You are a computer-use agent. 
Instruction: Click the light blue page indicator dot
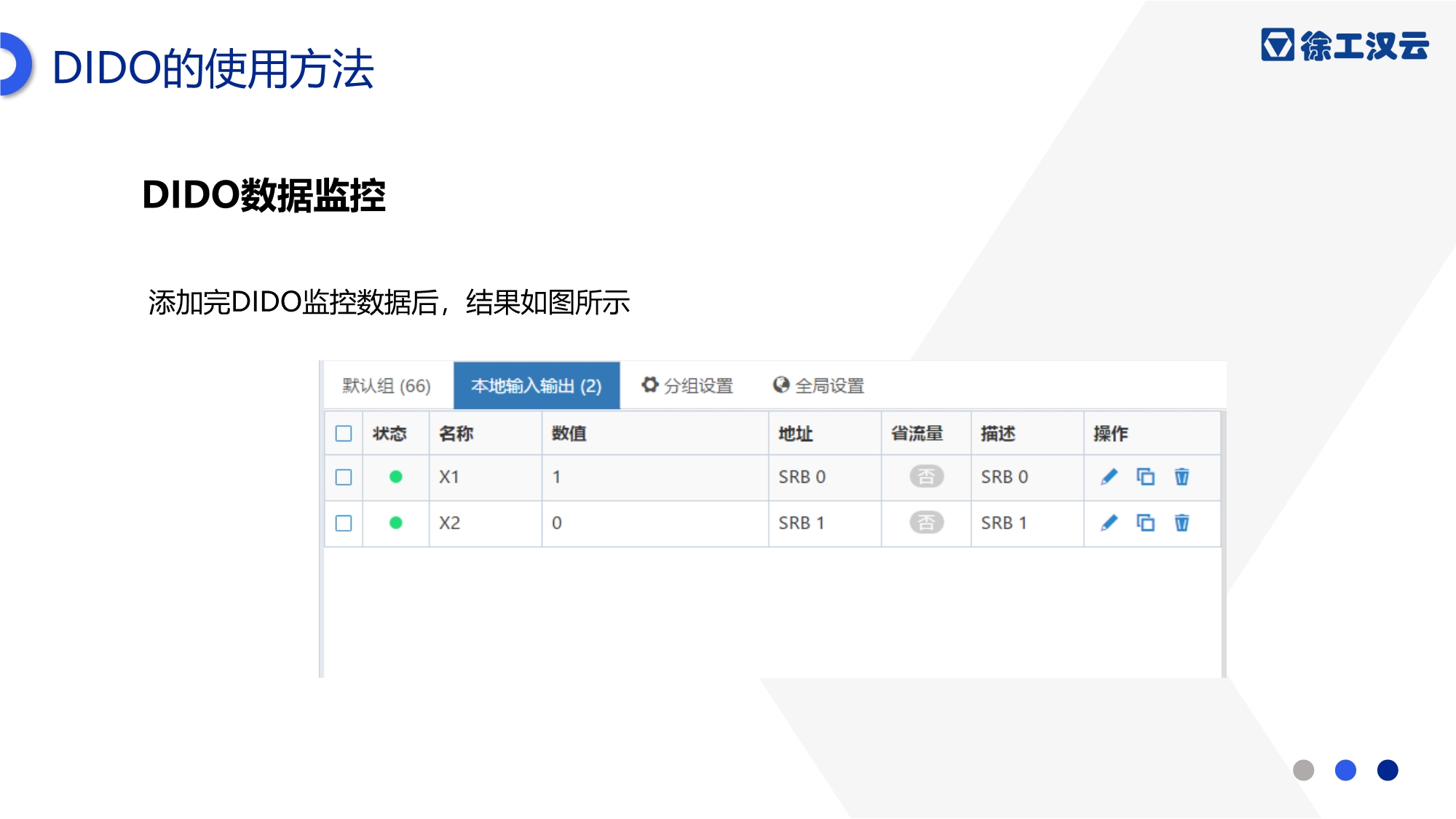click(x=1345, y=770)
